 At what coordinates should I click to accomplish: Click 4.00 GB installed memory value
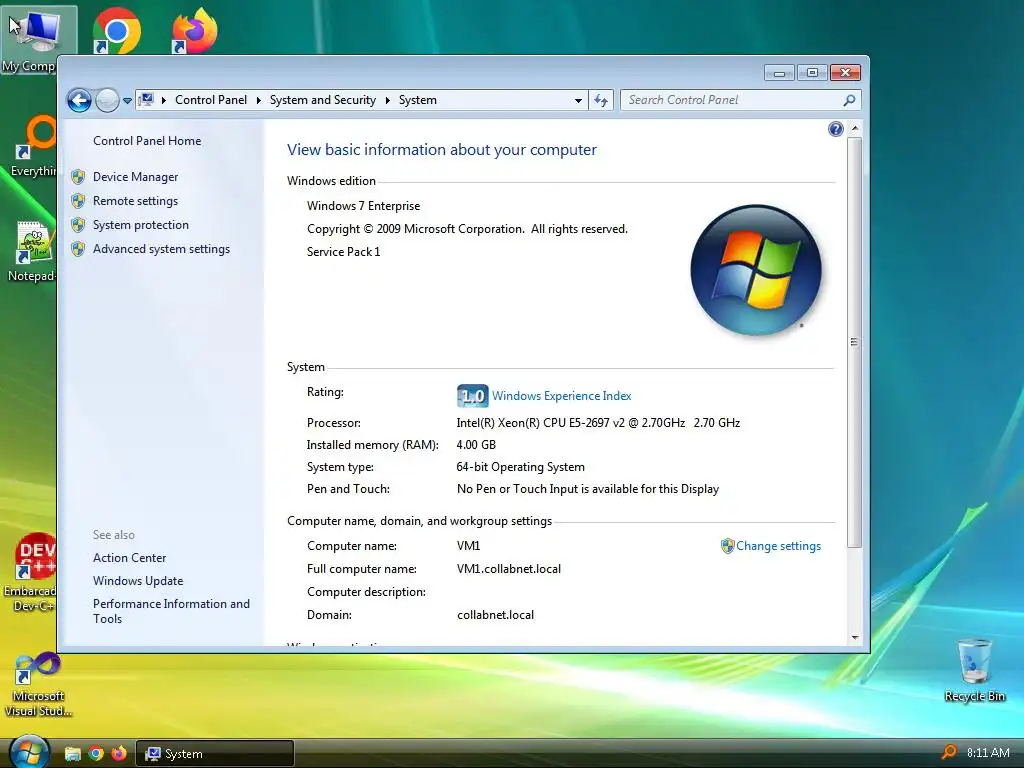(x=476, y=445)
